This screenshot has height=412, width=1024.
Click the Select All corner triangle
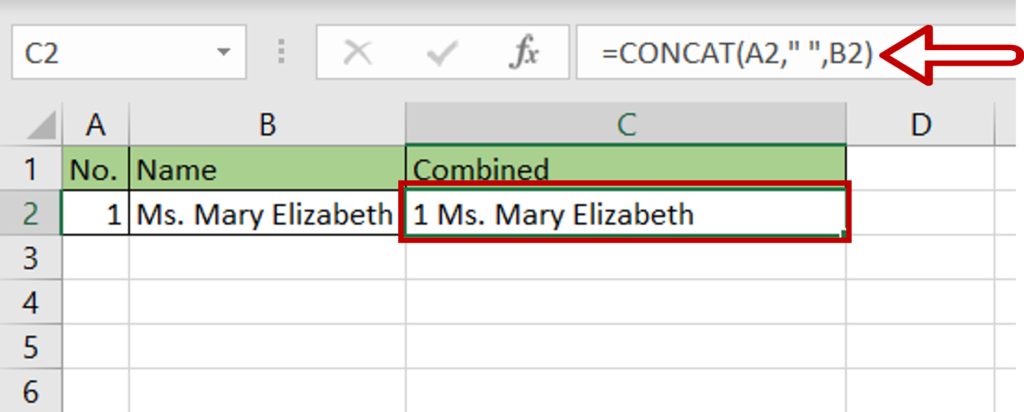pos(39,125)
